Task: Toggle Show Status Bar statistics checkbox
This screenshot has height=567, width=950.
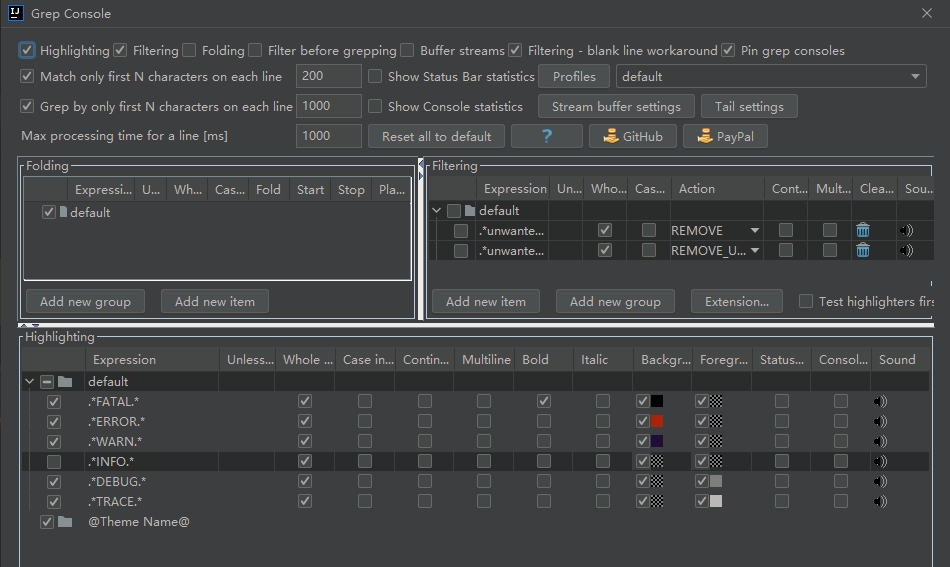Action: pyautogui.click(x=375, y=76)
